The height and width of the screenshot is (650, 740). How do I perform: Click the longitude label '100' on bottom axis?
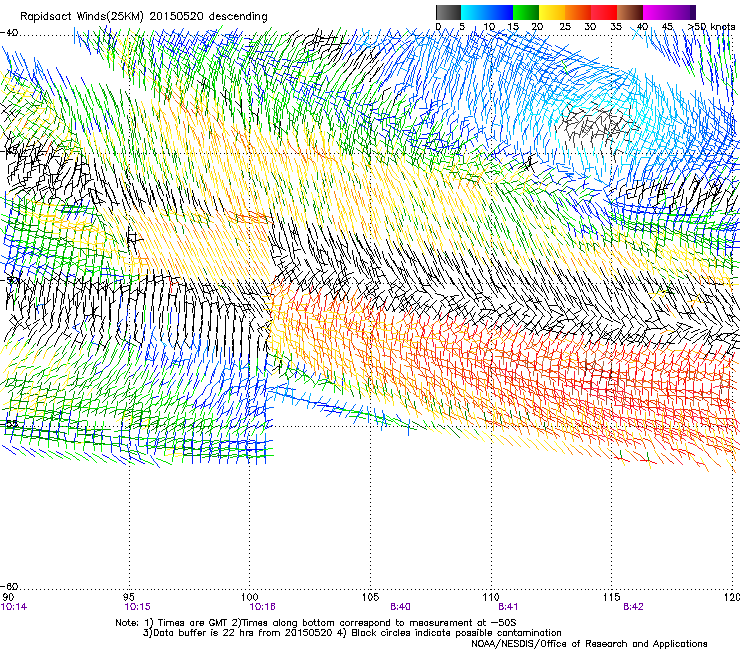point(250,597)
